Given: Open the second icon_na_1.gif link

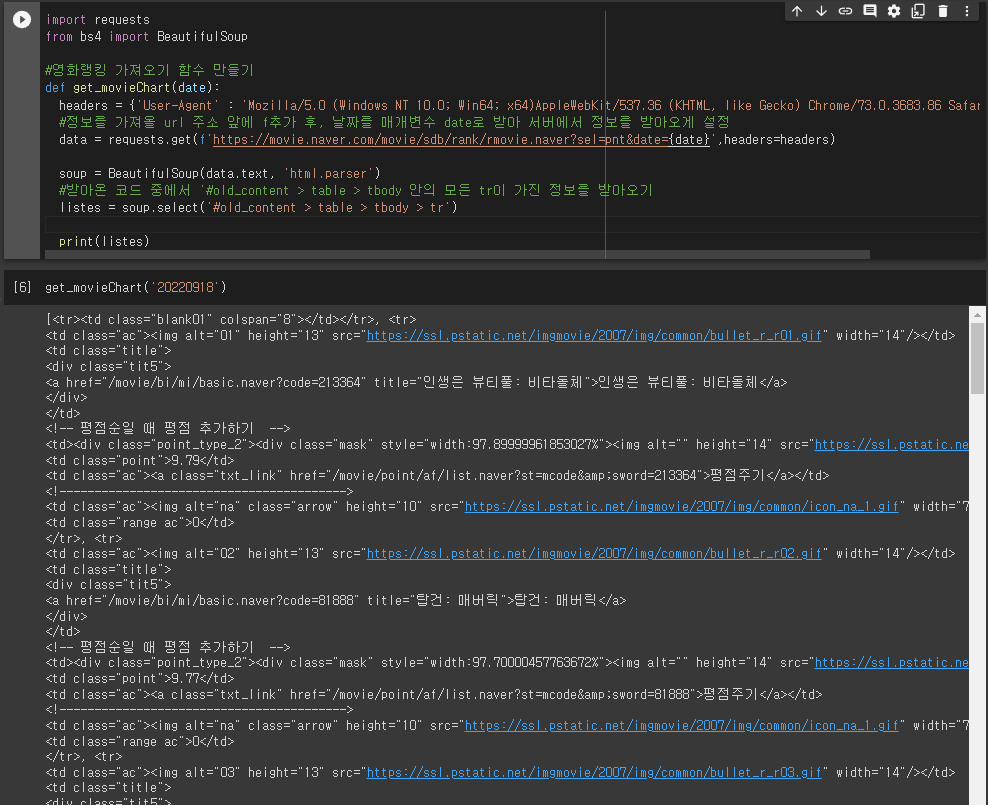Looking at the screenshot, I should [681, 726].
